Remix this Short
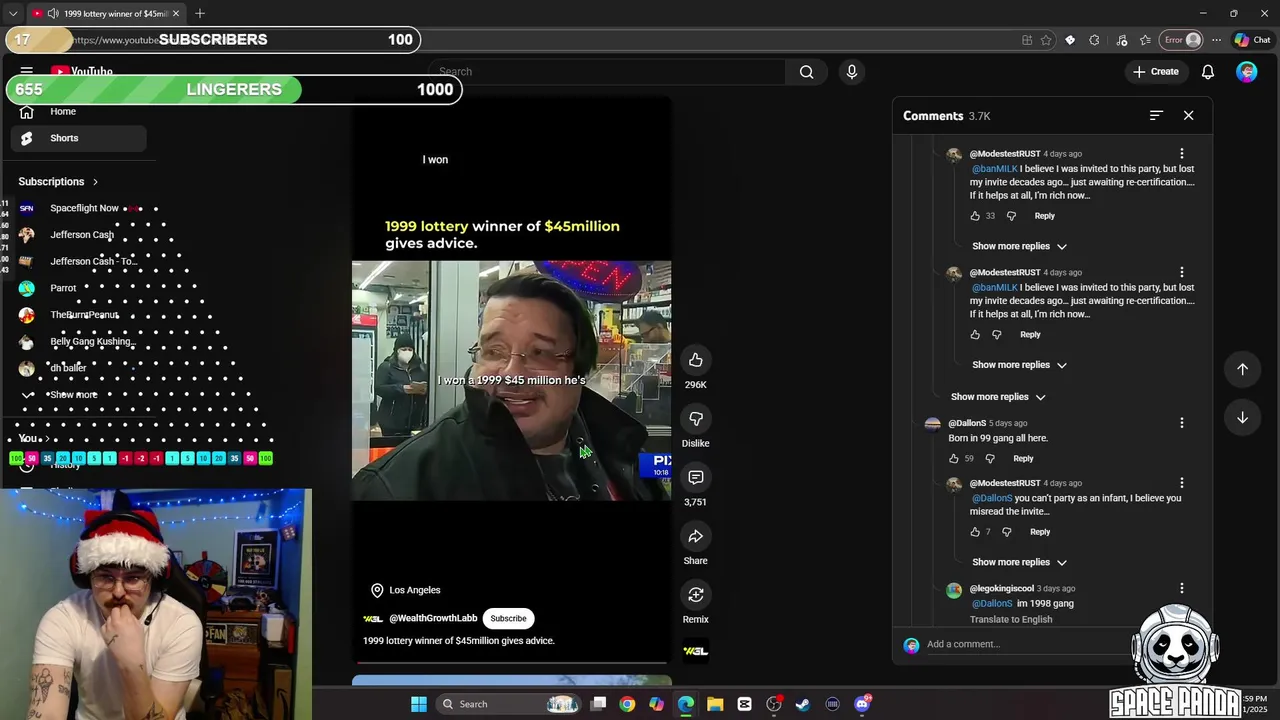Image resolution: width=1280 pixels, height=720 pixels. [696, 595]
